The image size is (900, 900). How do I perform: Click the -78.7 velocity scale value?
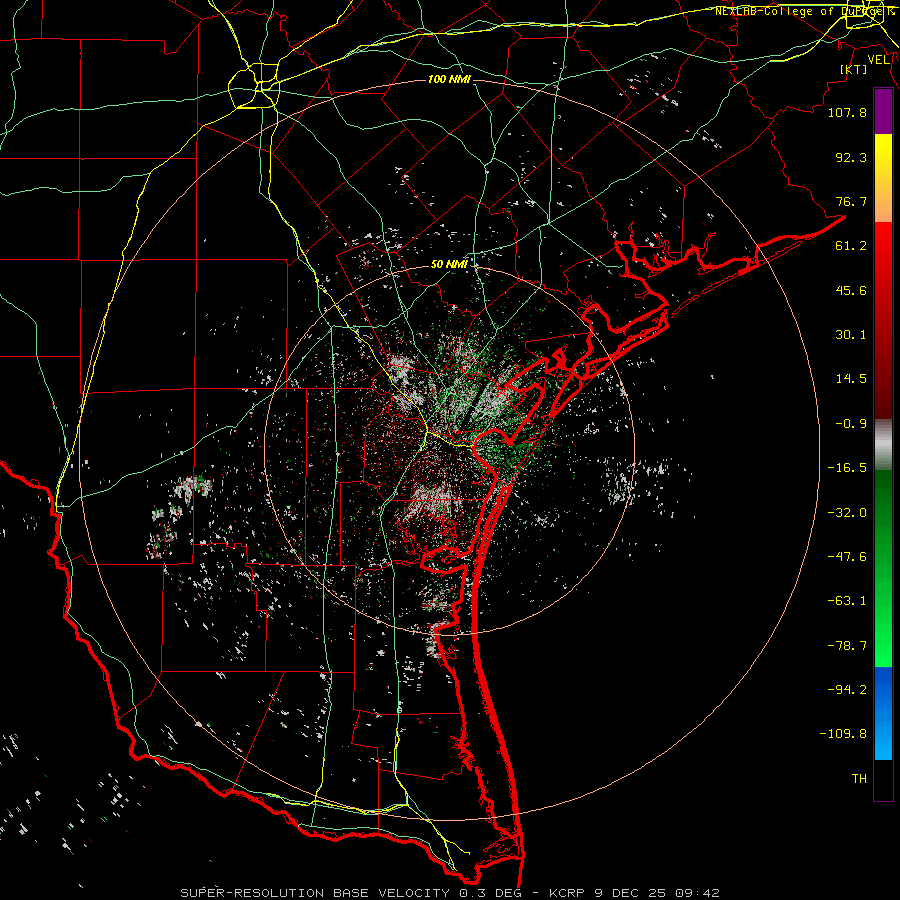pos(847,646)
